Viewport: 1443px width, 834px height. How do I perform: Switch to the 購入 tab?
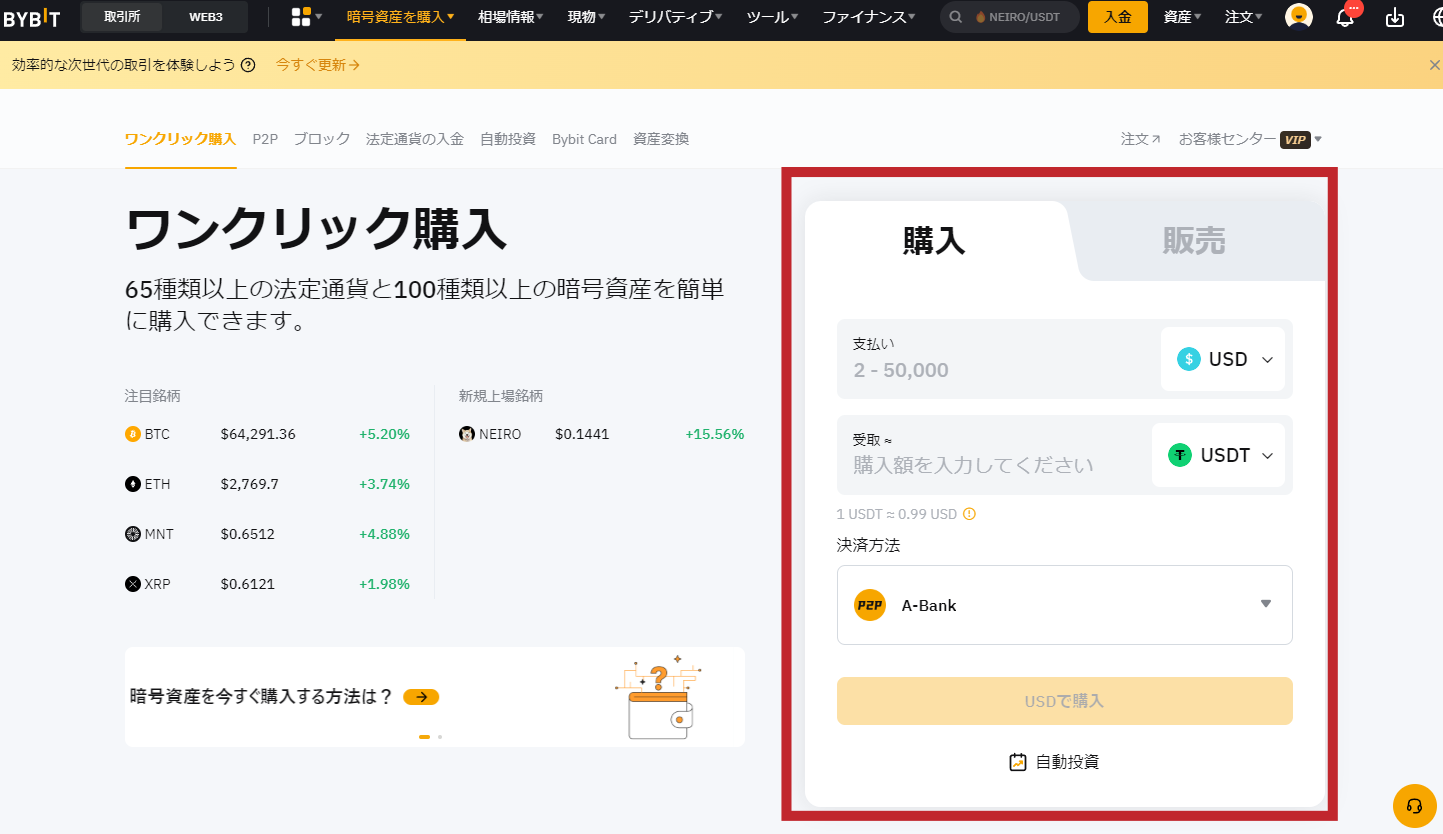point(934,241)
